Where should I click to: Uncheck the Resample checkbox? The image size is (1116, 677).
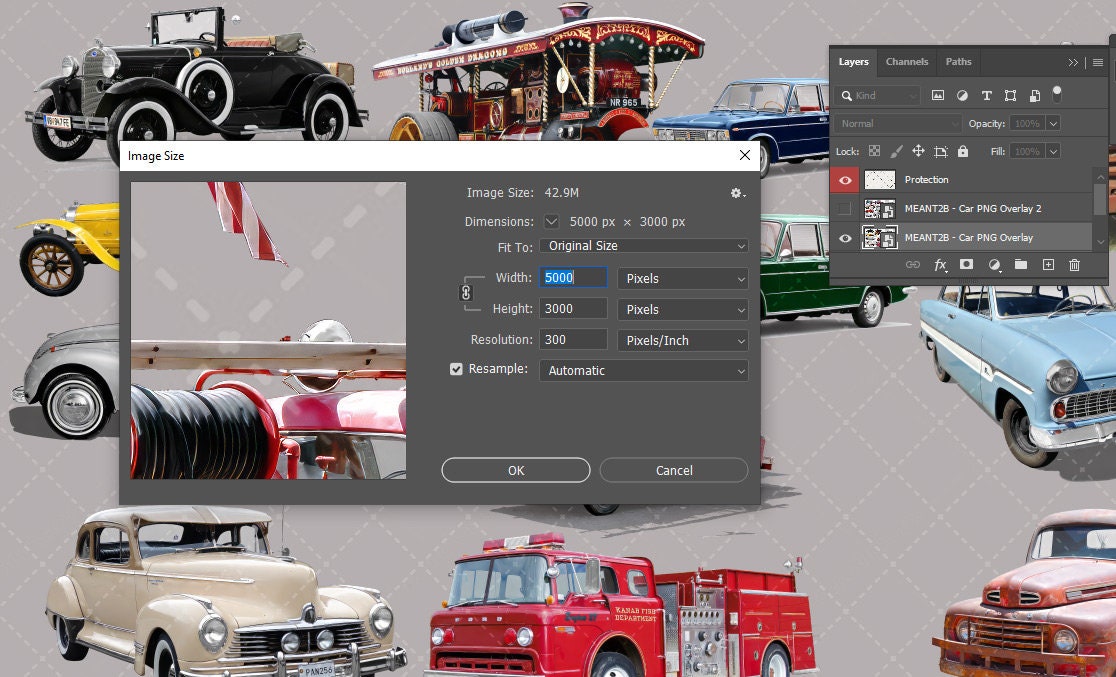454,370
